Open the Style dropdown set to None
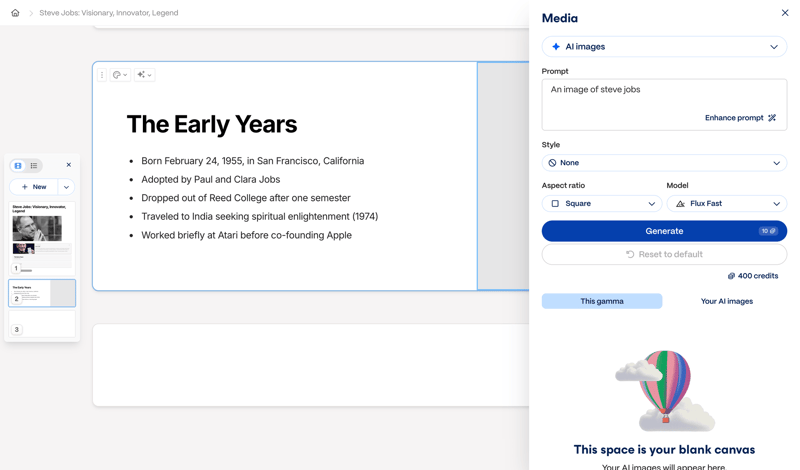800x470 pixels. tap(664, 163)
